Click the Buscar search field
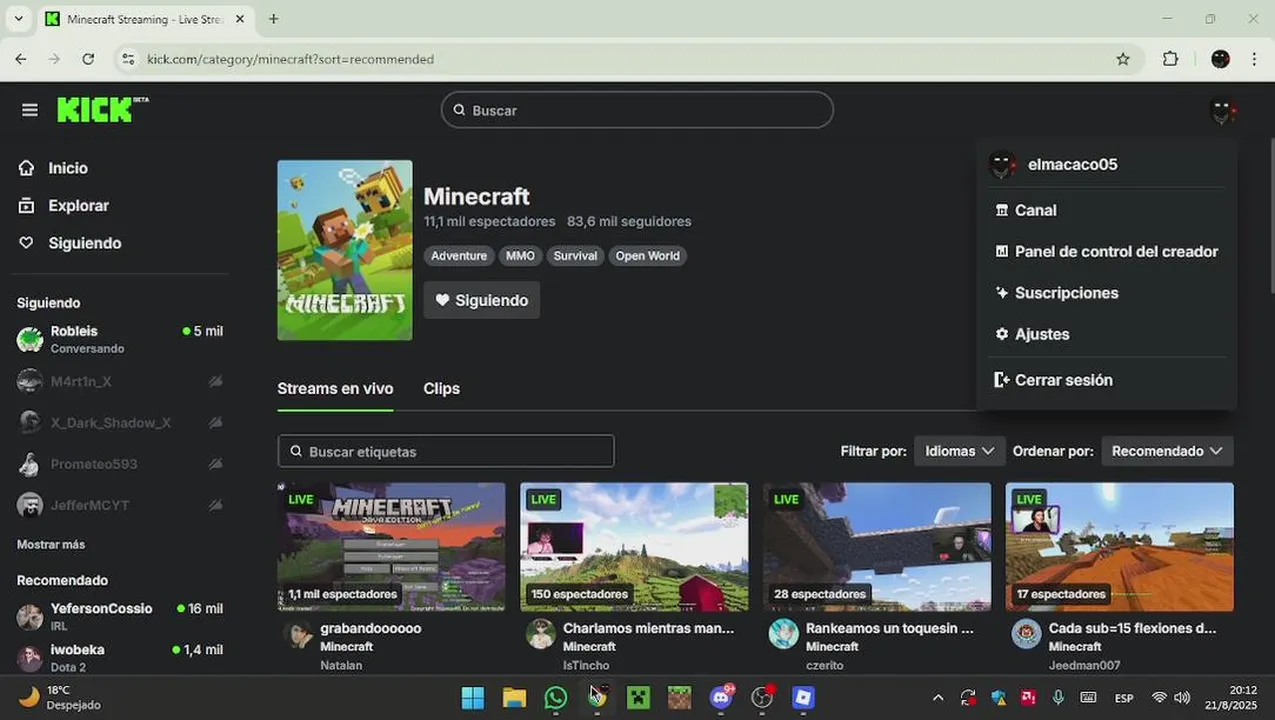Screen dimensions: 1275x720 (x=637, y=110)
